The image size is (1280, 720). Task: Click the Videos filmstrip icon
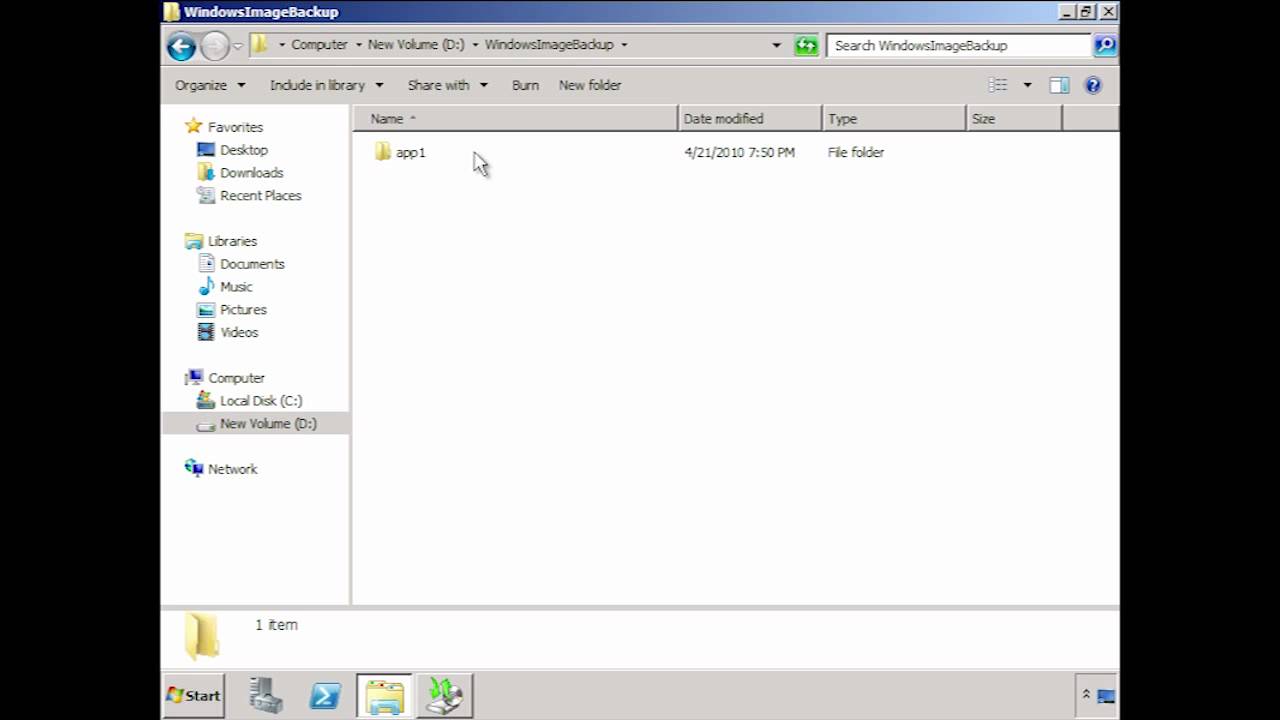pos(206,332)
